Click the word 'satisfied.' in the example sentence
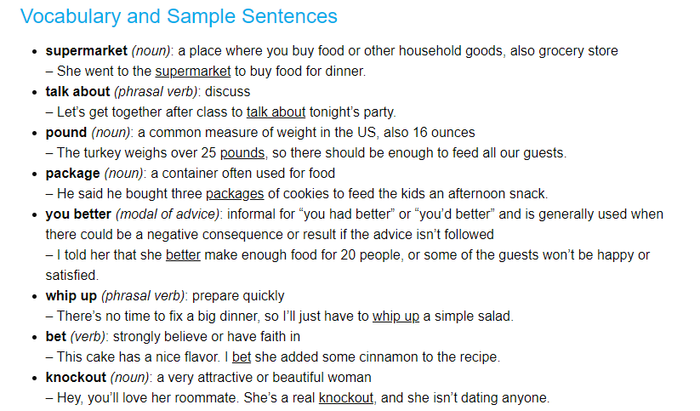Screen dimensions: 700x411 coord(72,275)
